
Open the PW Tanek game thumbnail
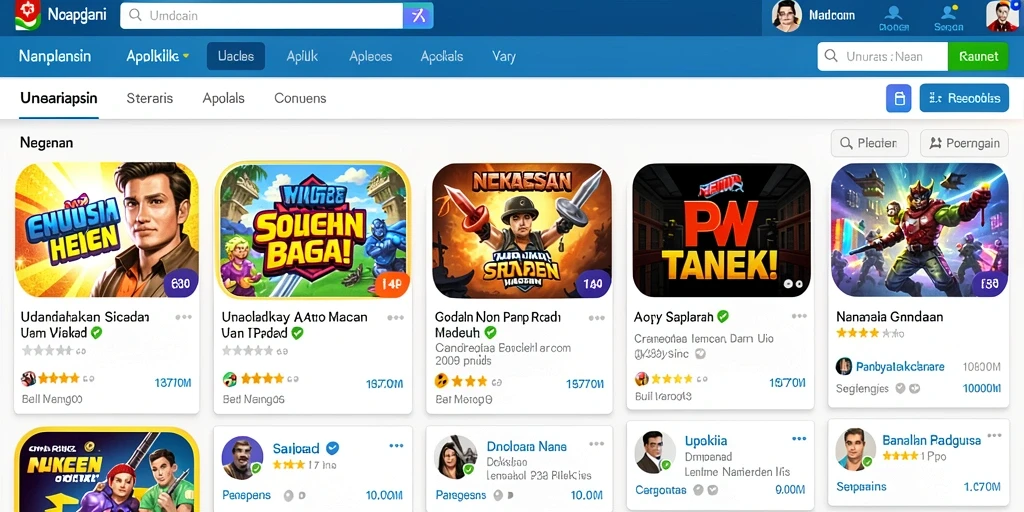pos(722,231)
